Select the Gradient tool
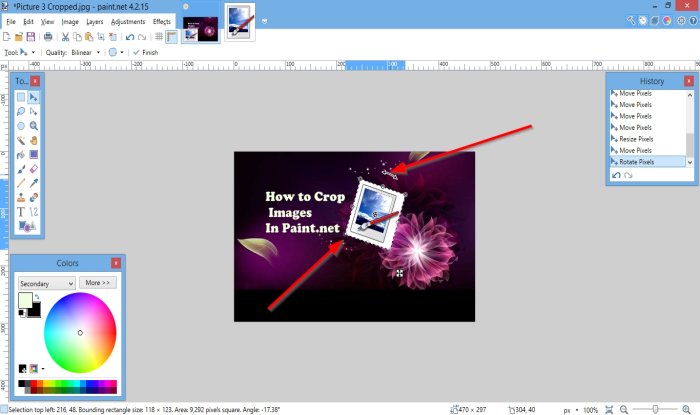The height and width of the screenshot is (415, 700). pos(33,154)
